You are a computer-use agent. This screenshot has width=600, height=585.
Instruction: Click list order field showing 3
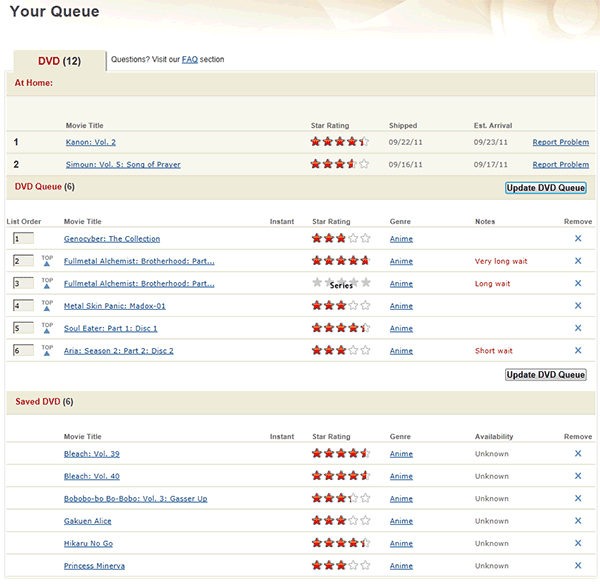pyautogui.click(x=23, y=283)
